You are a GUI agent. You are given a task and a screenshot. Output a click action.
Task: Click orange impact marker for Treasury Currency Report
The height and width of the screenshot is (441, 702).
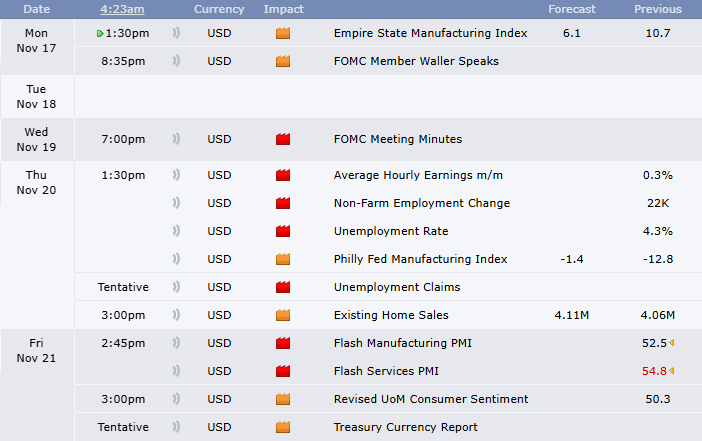283,427
